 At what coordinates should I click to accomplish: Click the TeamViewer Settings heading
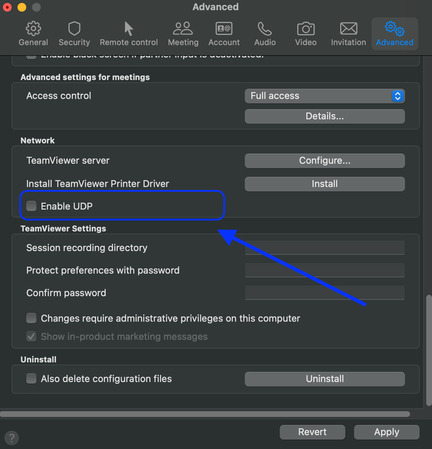(x=63, y=229)
